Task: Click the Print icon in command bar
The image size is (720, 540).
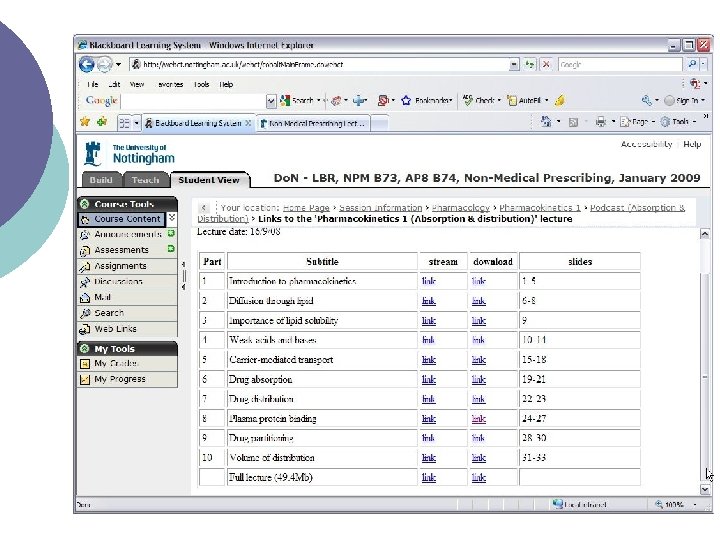Action: click(x=601, y=122)
